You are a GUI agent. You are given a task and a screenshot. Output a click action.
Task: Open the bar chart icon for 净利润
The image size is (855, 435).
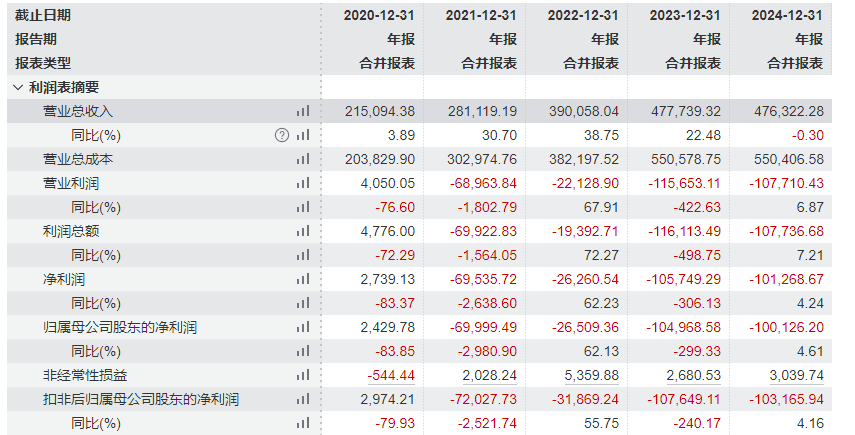[302, 279]
